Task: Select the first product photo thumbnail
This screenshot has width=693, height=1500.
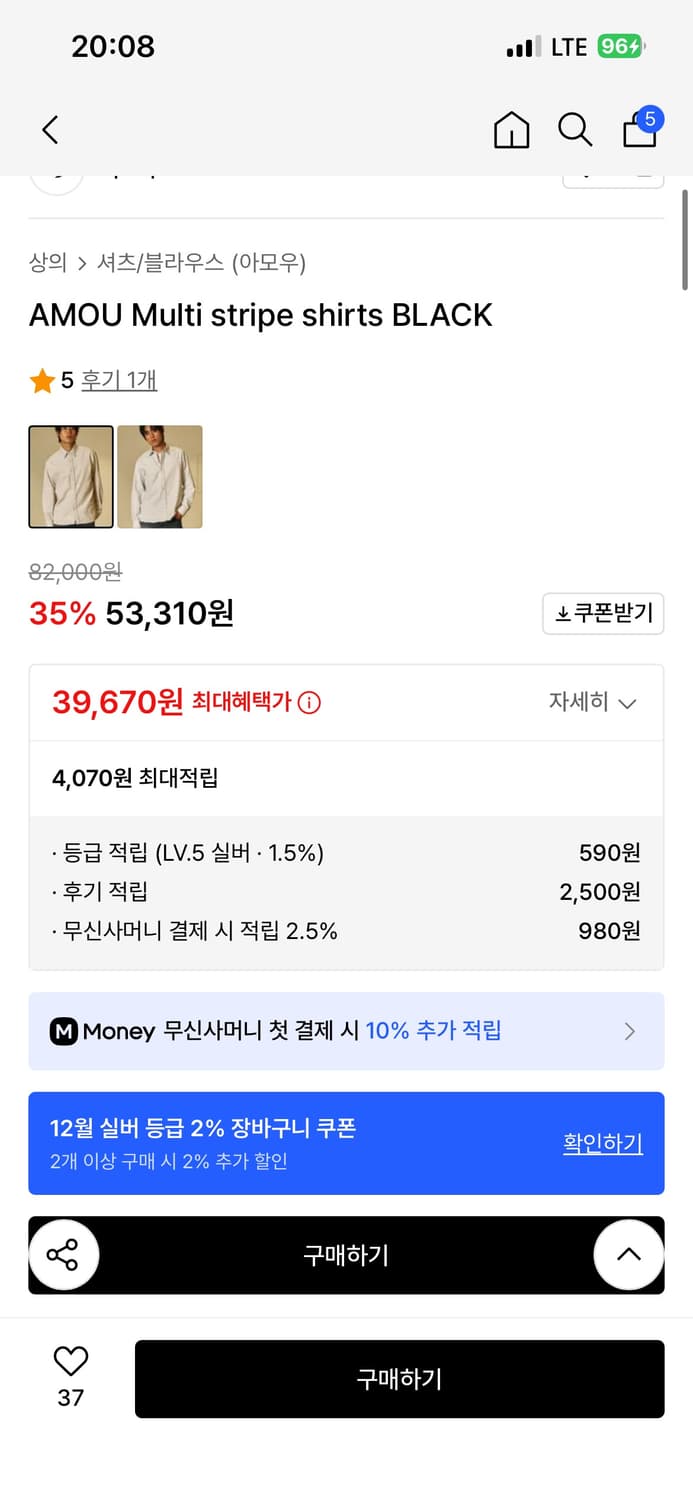Action: pos(71,477)
